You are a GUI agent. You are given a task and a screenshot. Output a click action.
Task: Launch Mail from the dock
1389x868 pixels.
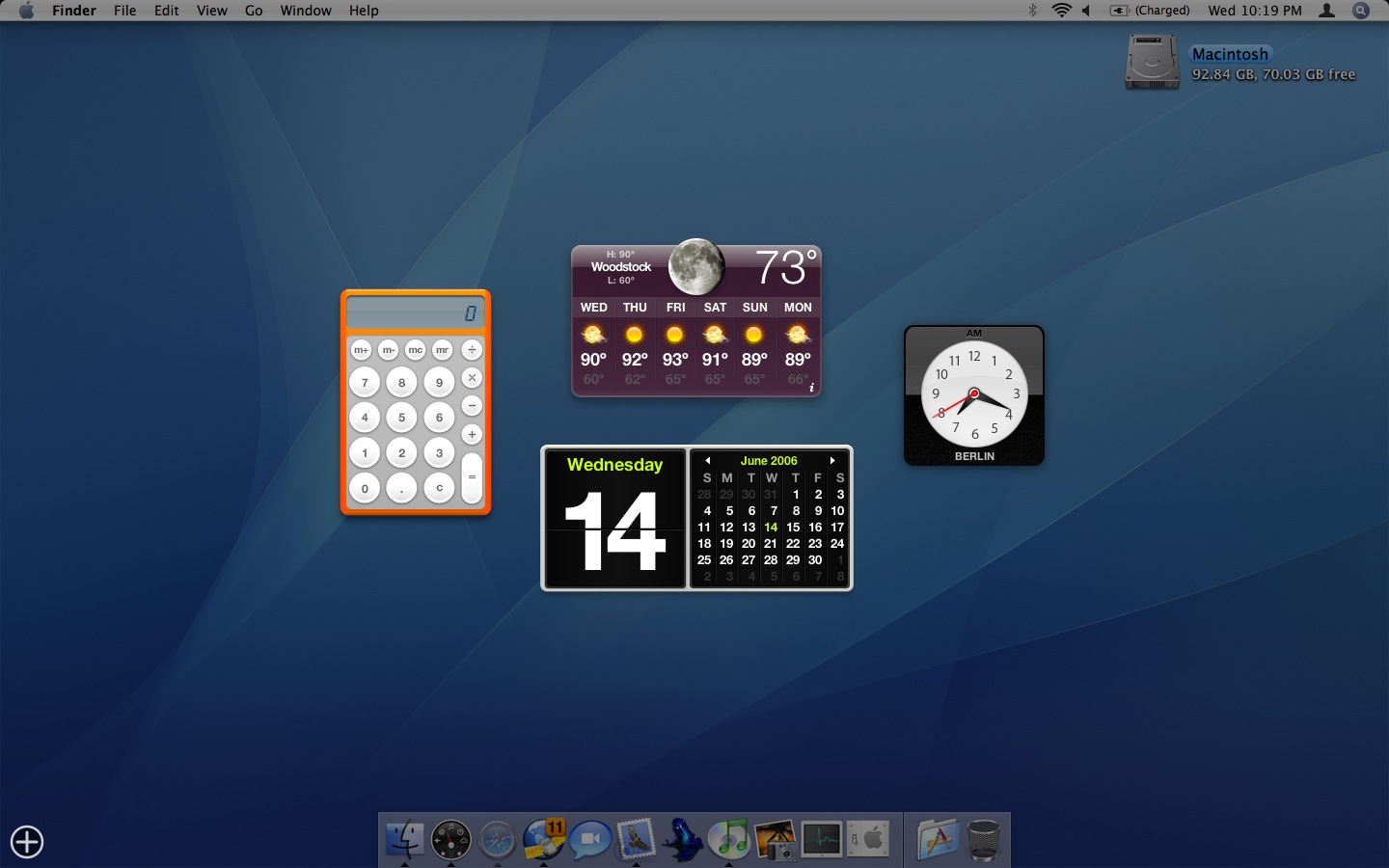pos(636,839)
